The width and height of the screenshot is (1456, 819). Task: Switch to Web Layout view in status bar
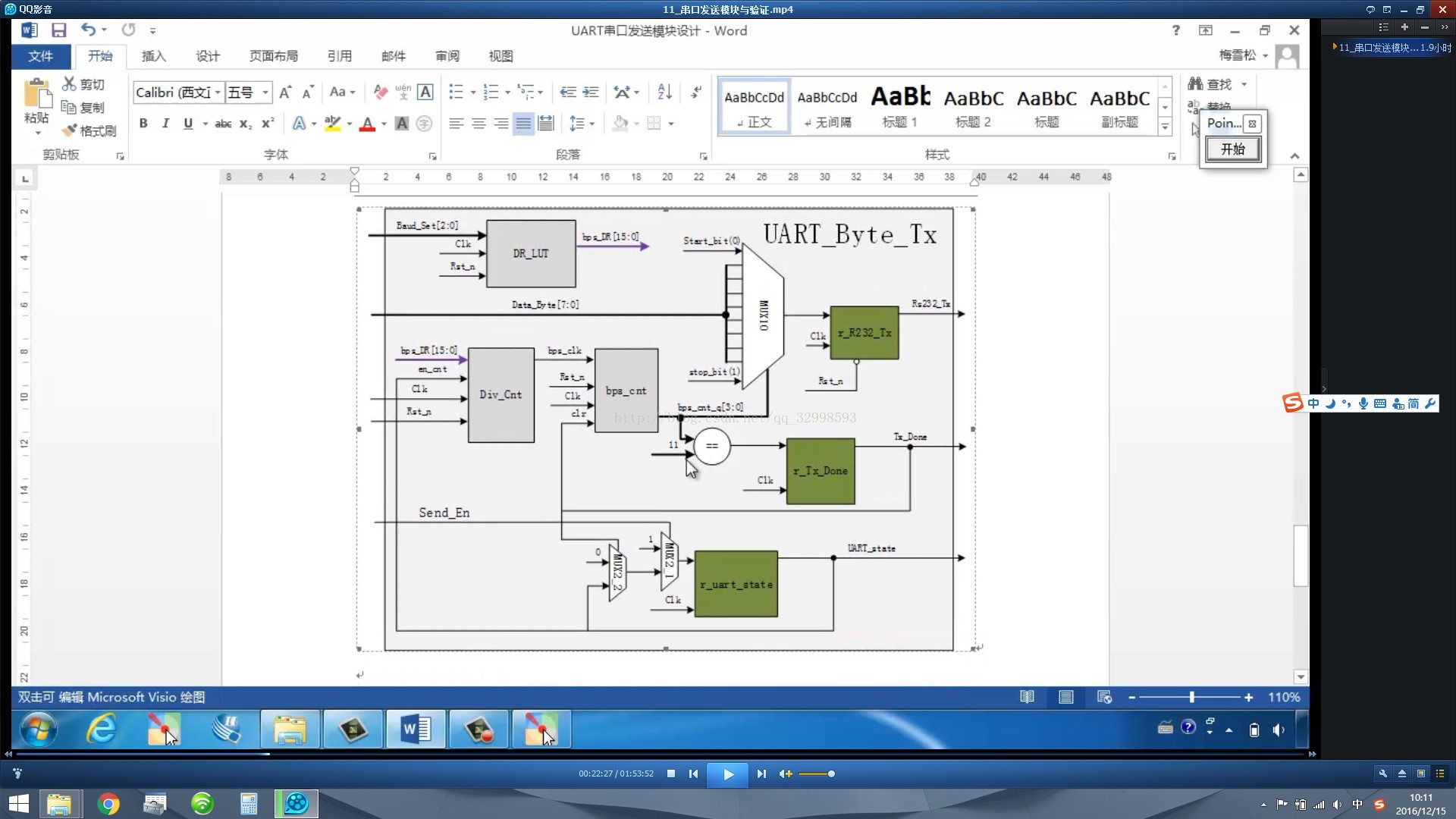(x=1104, y=697)
